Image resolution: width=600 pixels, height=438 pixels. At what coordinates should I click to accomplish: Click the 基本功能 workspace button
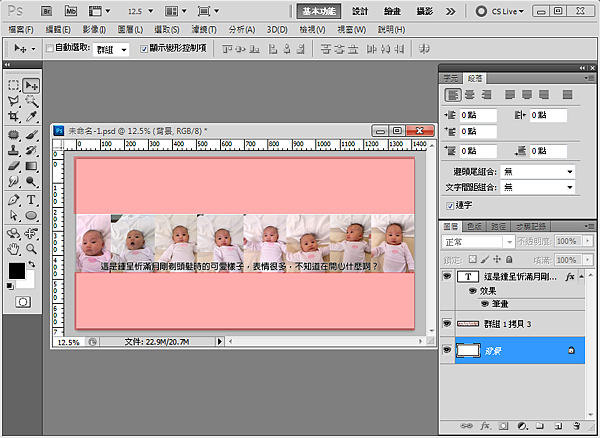pos(320,11)
